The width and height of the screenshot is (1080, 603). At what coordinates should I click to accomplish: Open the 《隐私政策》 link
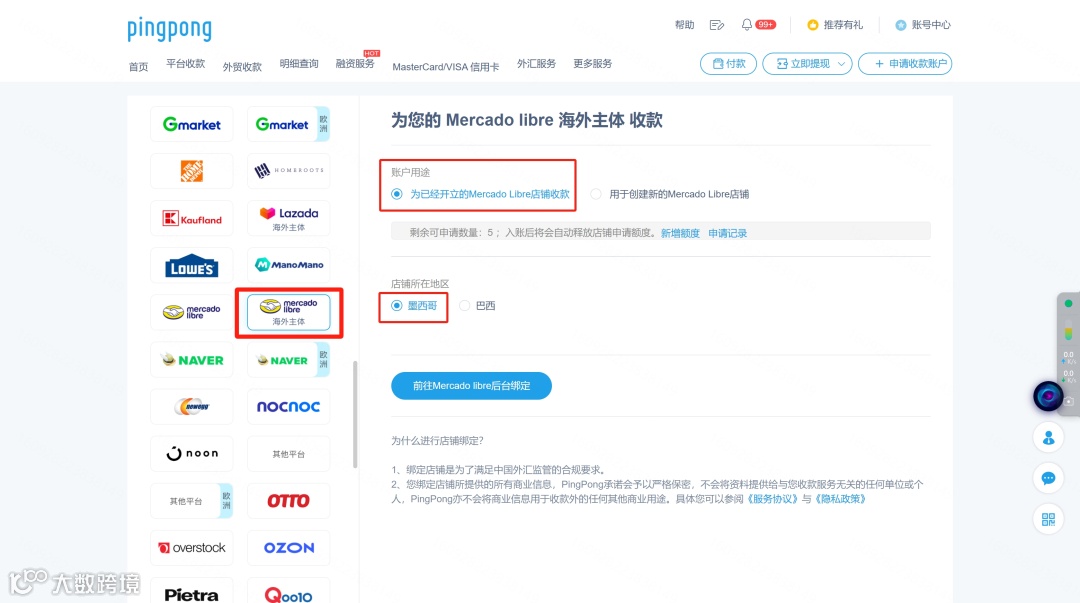click(x=840, y=499)
